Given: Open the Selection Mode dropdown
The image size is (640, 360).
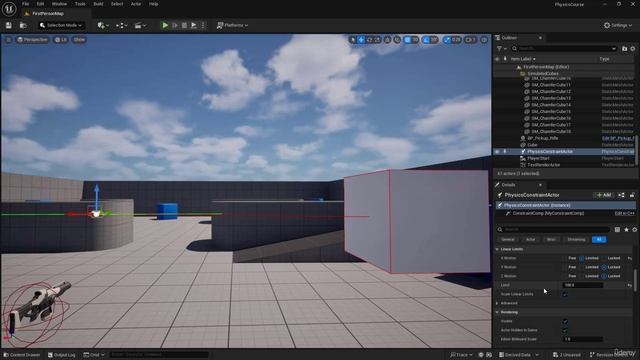Looking at the screenshot, I should tap(61, 25).
